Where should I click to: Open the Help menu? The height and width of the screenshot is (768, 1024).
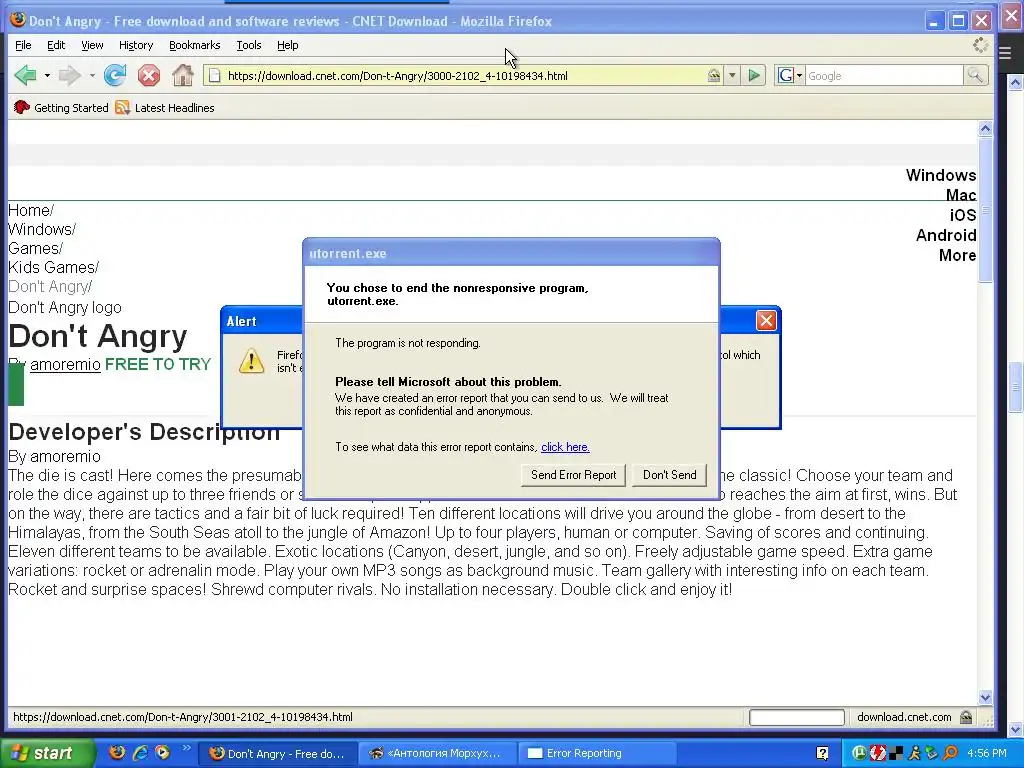(287, 45)
